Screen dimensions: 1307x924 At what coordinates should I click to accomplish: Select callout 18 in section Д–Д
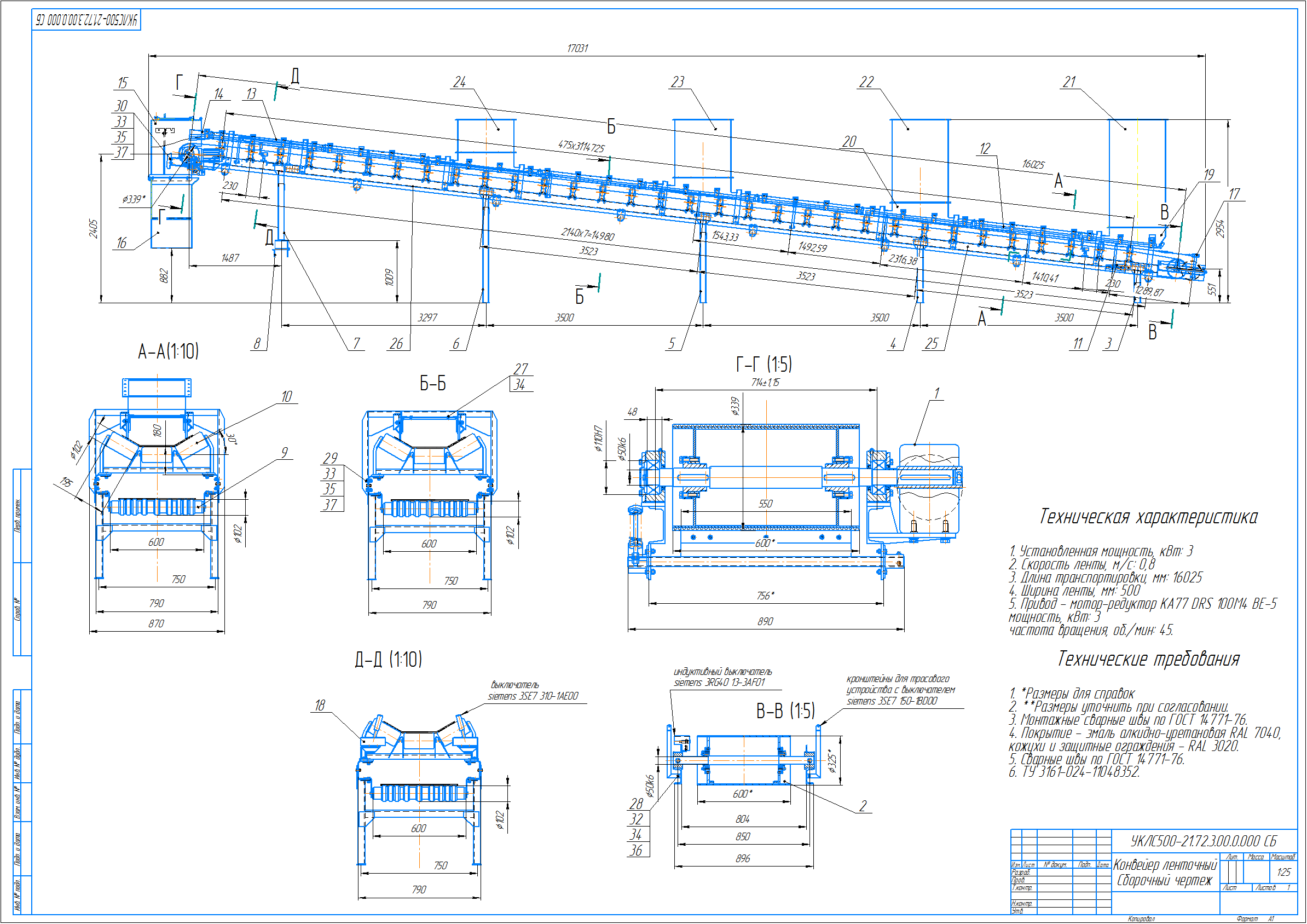tap(320, 706)
